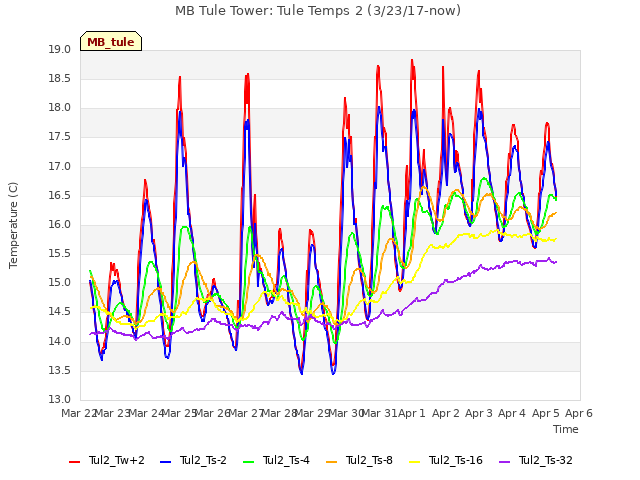Click the Time axis label
The height and width of the screenshot is (480, 640).
tap(566, 429)
